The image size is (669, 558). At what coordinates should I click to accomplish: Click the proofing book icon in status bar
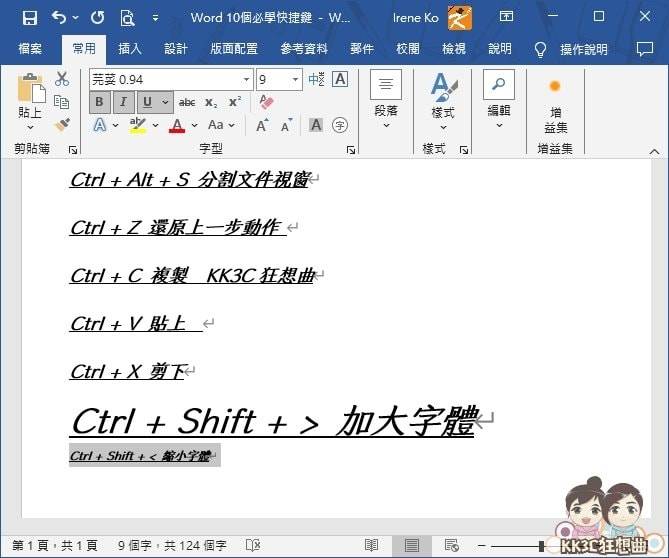point(253,545)
